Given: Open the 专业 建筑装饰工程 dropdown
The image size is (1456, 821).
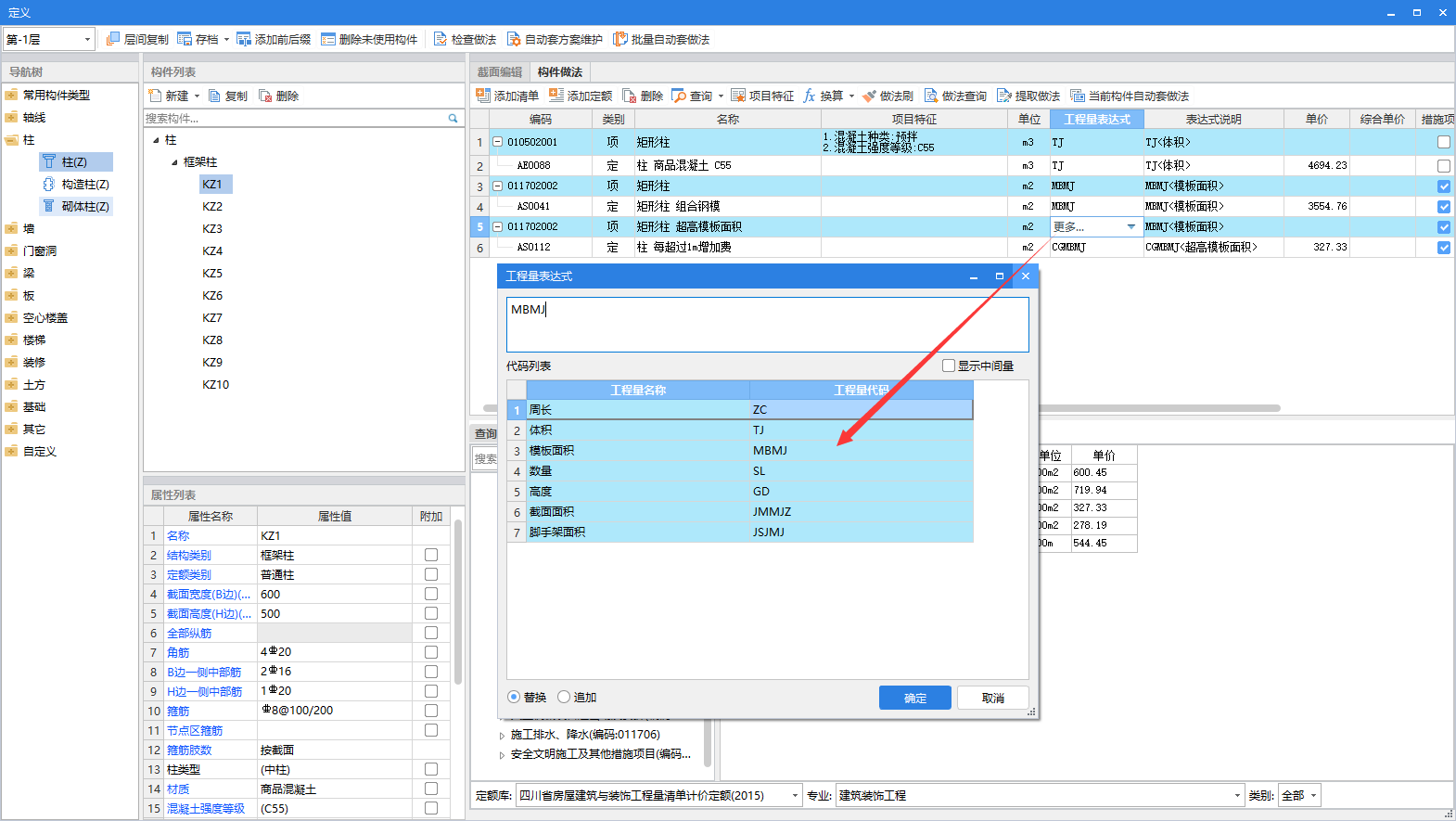Looking at the screenshot, I should (1237, 795).
